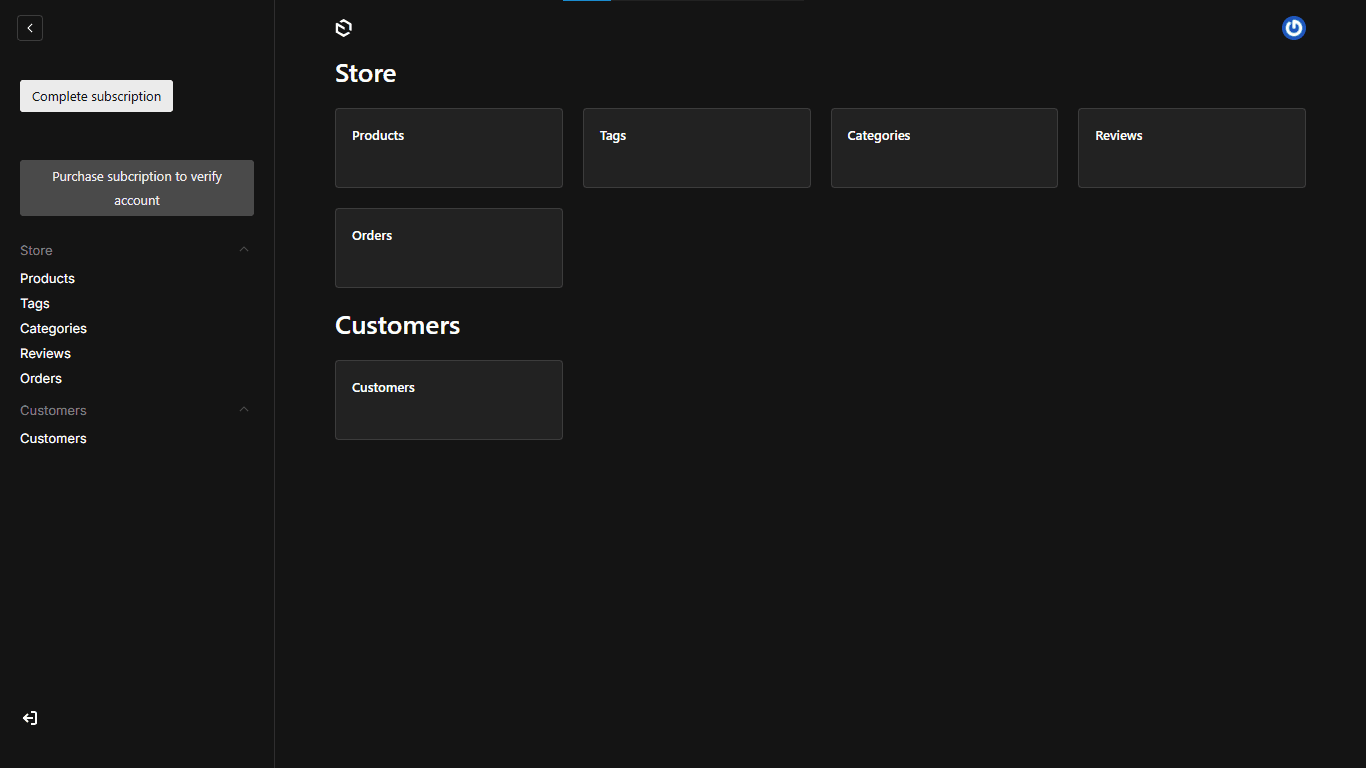Open the Customers card
This screenshot has width=1366, height=768.
449,400
